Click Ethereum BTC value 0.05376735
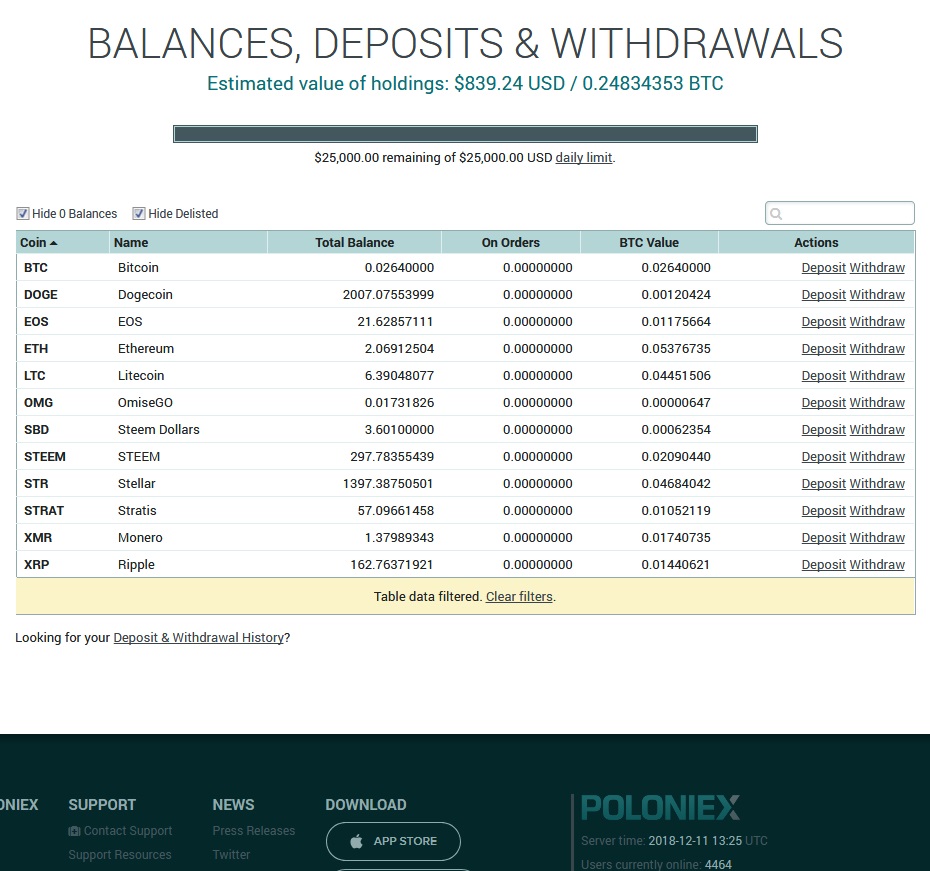Viewport: 930px width, 871px height. pos(676,349)
